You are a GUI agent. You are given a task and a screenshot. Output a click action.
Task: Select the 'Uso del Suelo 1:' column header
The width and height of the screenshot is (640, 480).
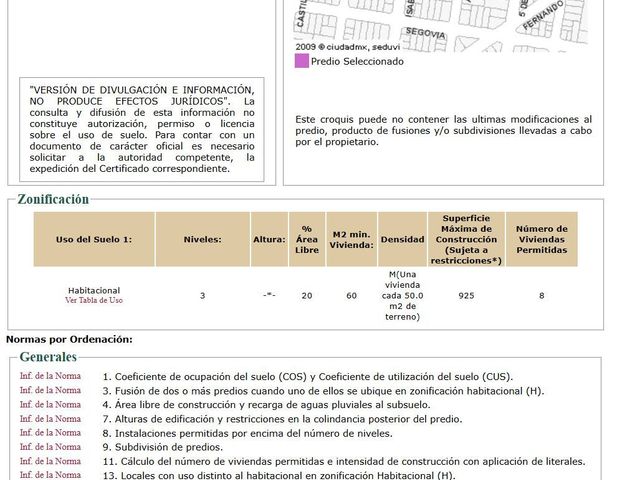click(x=94, y=239)
